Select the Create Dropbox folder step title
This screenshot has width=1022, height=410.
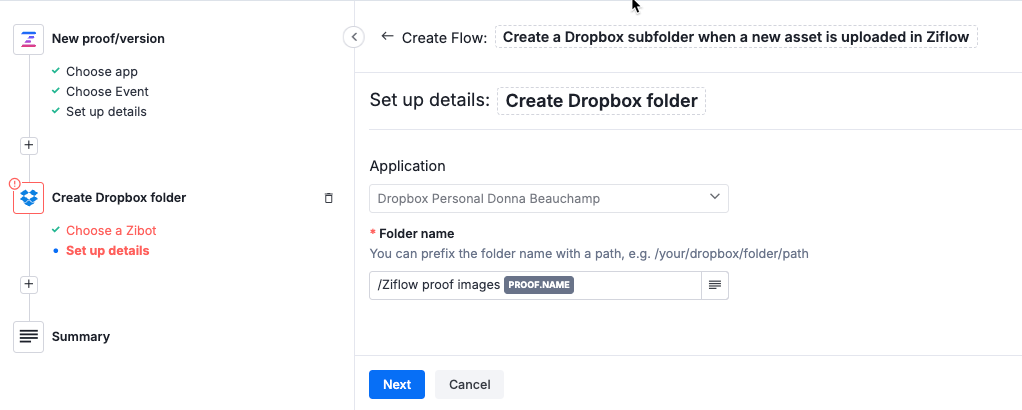pos(119,198)
